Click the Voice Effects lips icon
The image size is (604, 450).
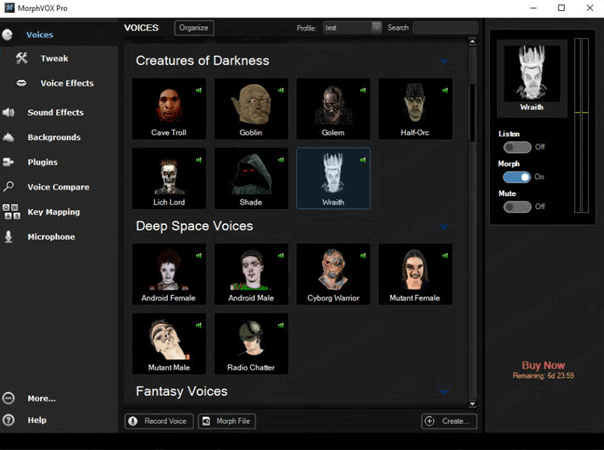coord(22,83)
